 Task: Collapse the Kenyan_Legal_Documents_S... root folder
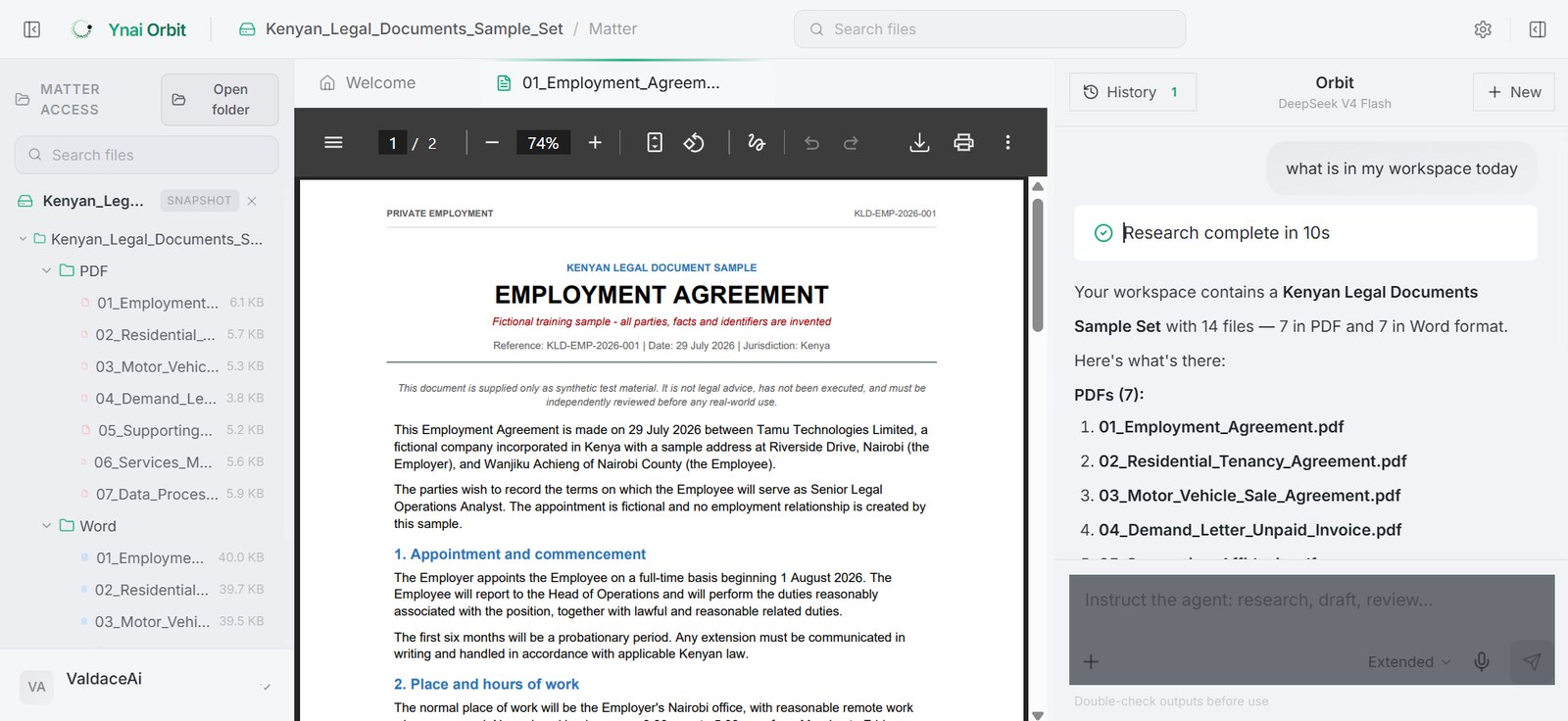coord(23,239)
